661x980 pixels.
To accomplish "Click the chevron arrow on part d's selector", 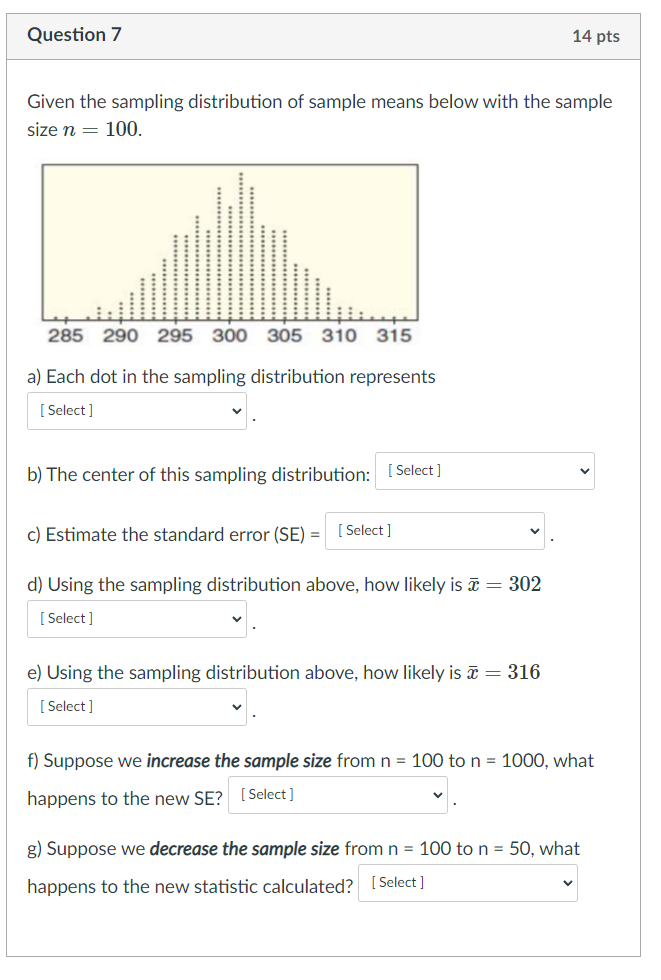I will (237, 618).
